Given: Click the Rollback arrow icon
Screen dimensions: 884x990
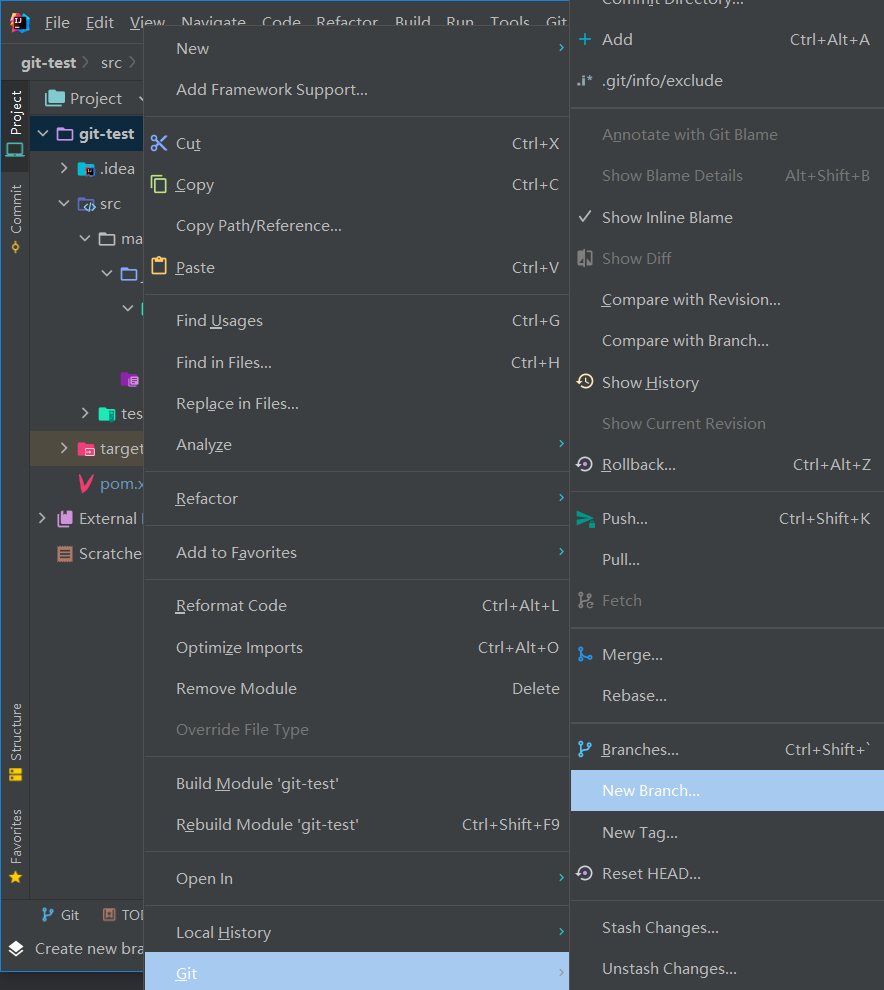Looking at the screenshot, I should [585, 465].
